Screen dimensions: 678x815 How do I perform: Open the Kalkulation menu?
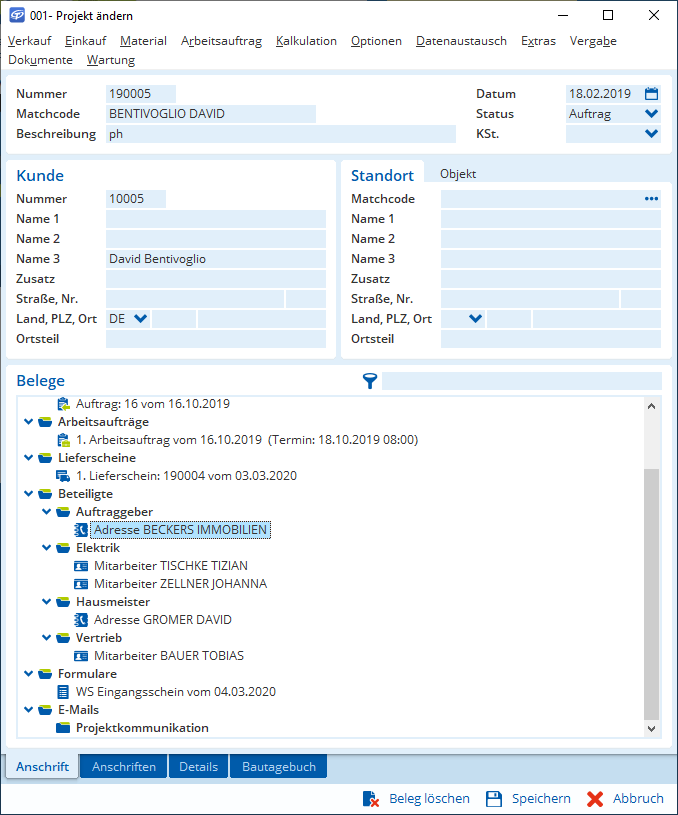point(306,41)
